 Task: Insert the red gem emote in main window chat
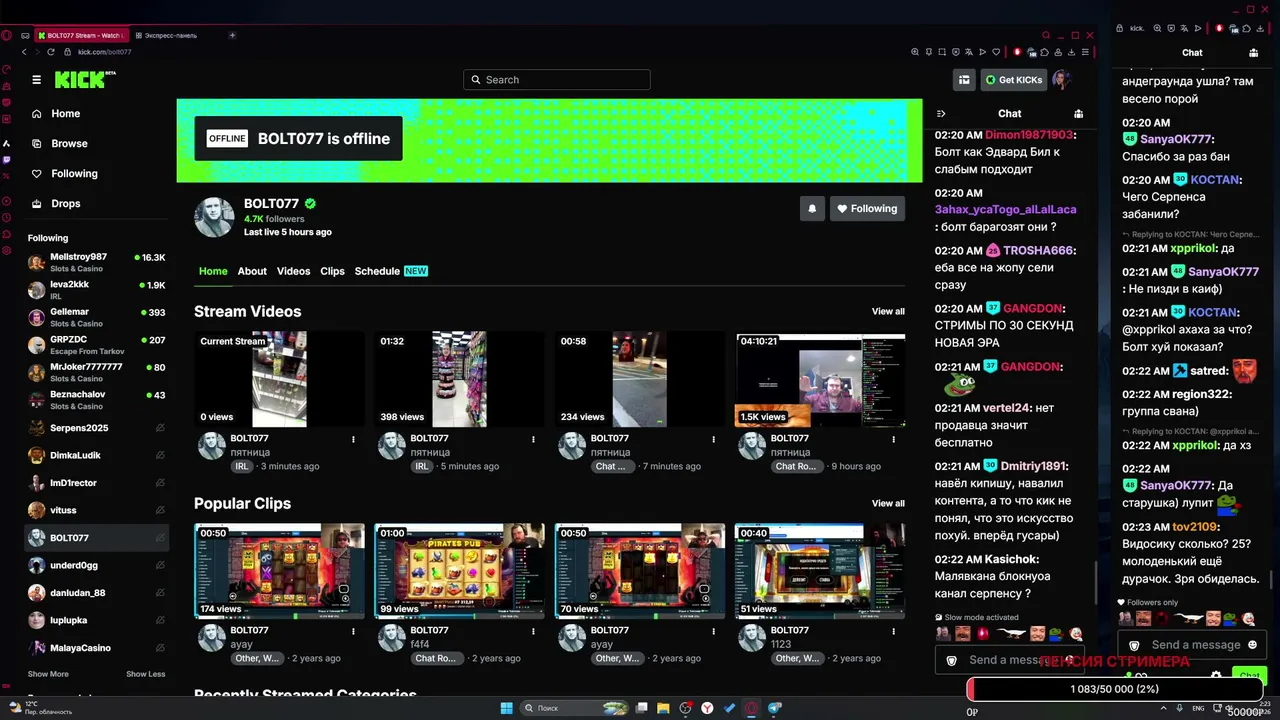[982, 633]
